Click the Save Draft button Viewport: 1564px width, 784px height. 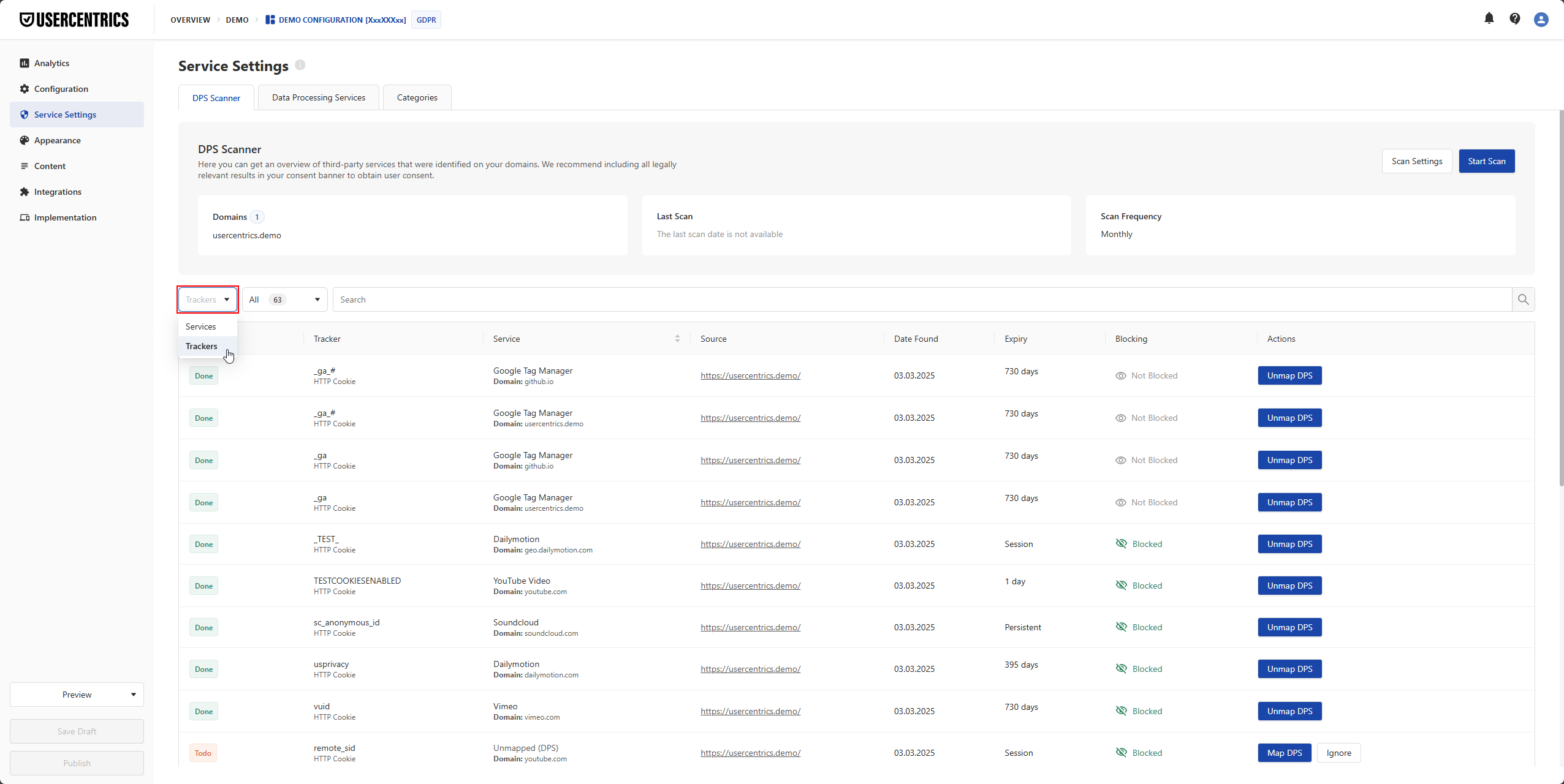[77, 731]
